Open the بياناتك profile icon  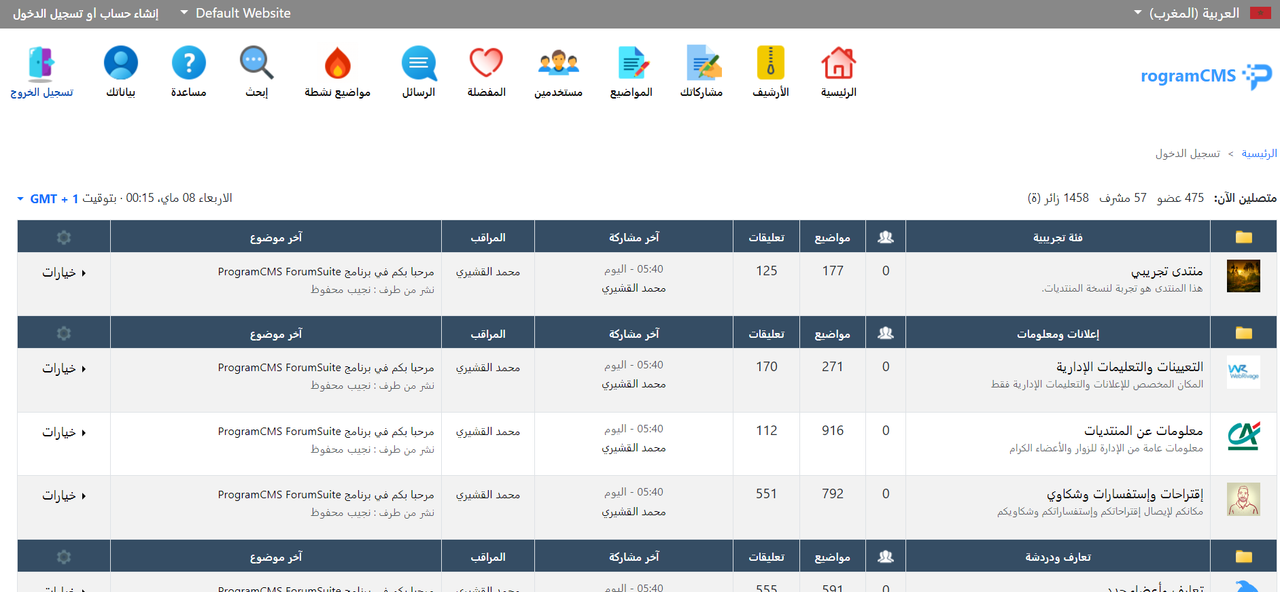tap(121, 64)
